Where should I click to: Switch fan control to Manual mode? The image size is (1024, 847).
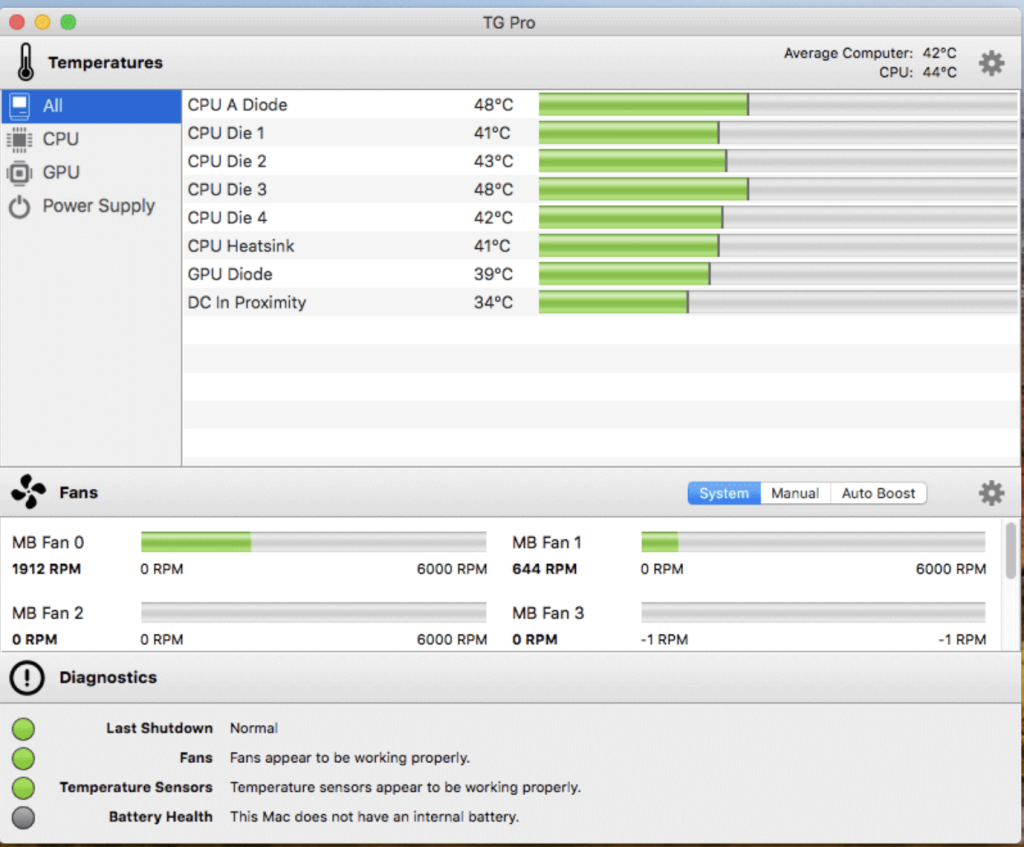(795, 493)
